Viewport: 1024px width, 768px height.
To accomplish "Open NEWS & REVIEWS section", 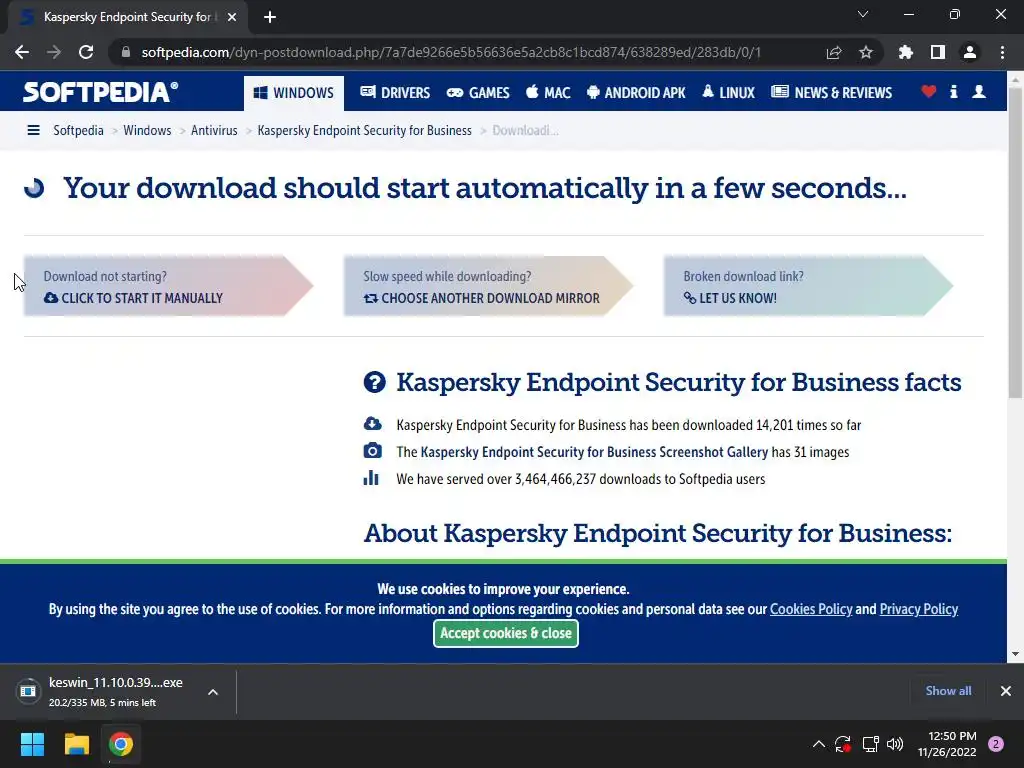I will click(x=831, y=93).
